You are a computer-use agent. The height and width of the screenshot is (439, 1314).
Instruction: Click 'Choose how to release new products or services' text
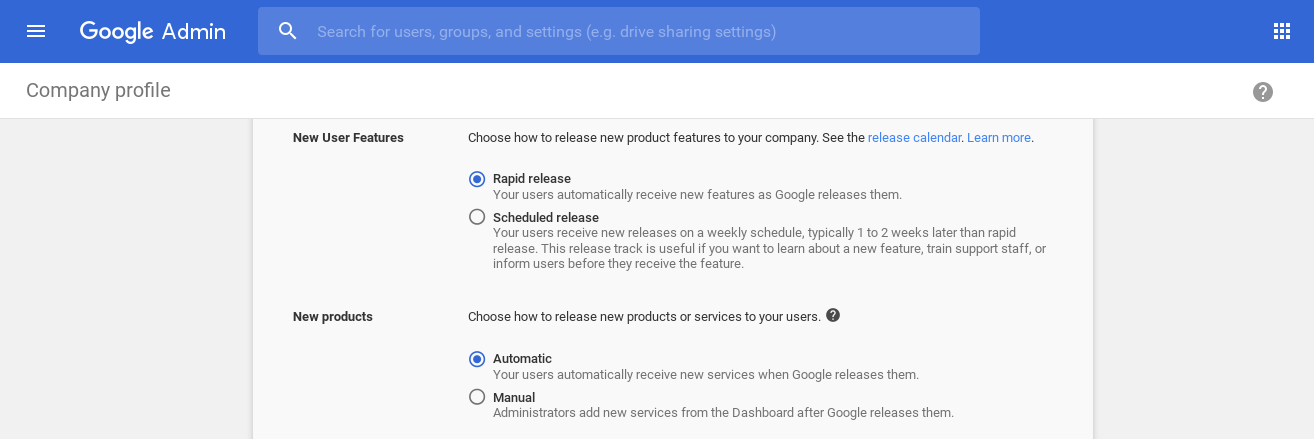coord(644,316)
